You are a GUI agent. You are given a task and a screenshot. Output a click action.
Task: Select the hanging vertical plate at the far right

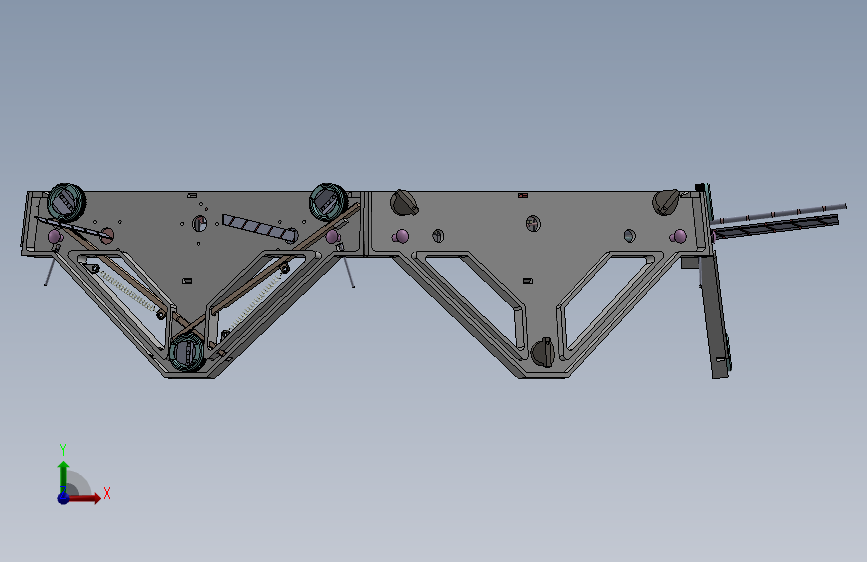coord(717,317)
